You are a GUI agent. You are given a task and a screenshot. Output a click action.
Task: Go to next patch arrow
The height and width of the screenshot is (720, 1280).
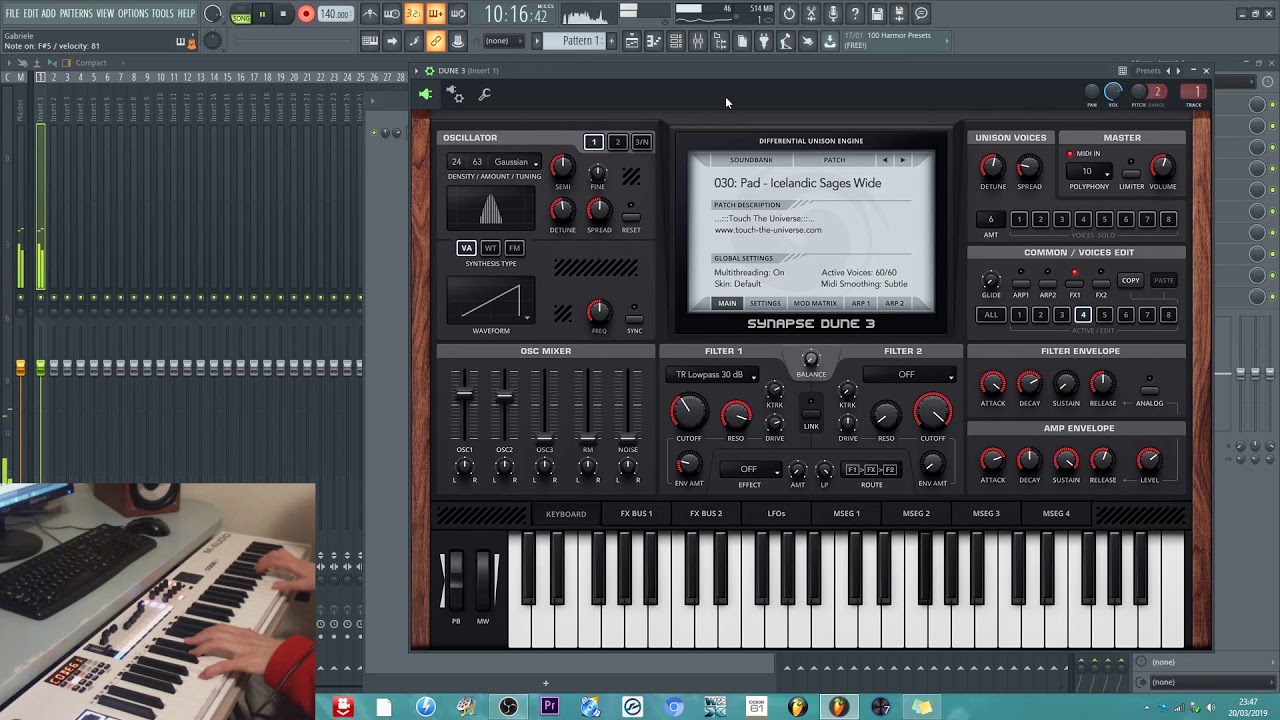pyautogui.click(x=902, y=160)
